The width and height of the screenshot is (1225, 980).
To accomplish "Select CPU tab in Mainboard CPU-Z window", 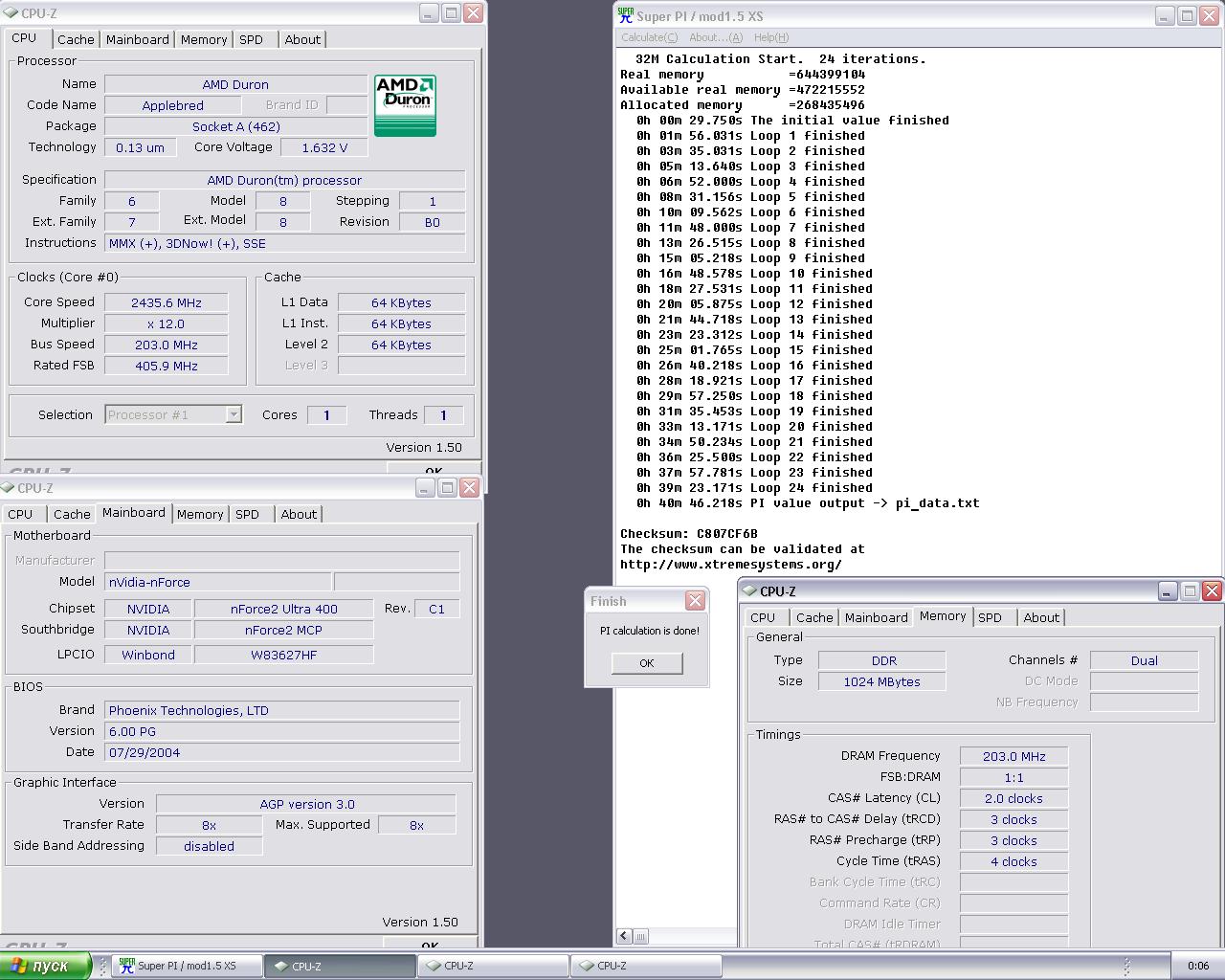I will click(20, 514).
